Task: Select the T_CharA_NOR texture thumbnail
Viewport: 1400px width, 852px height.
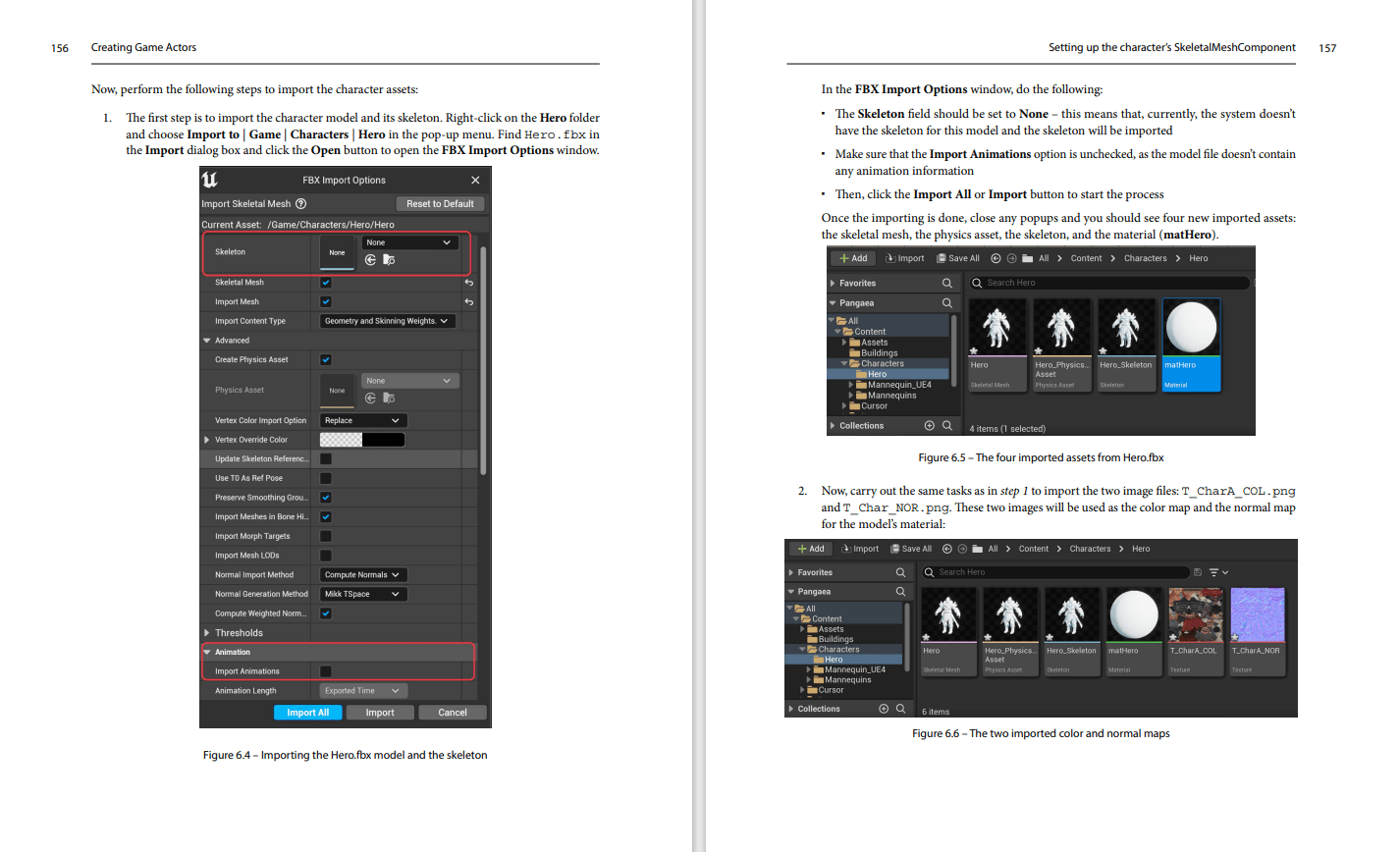Action: pyautogui.click(x=1257, y=616)
